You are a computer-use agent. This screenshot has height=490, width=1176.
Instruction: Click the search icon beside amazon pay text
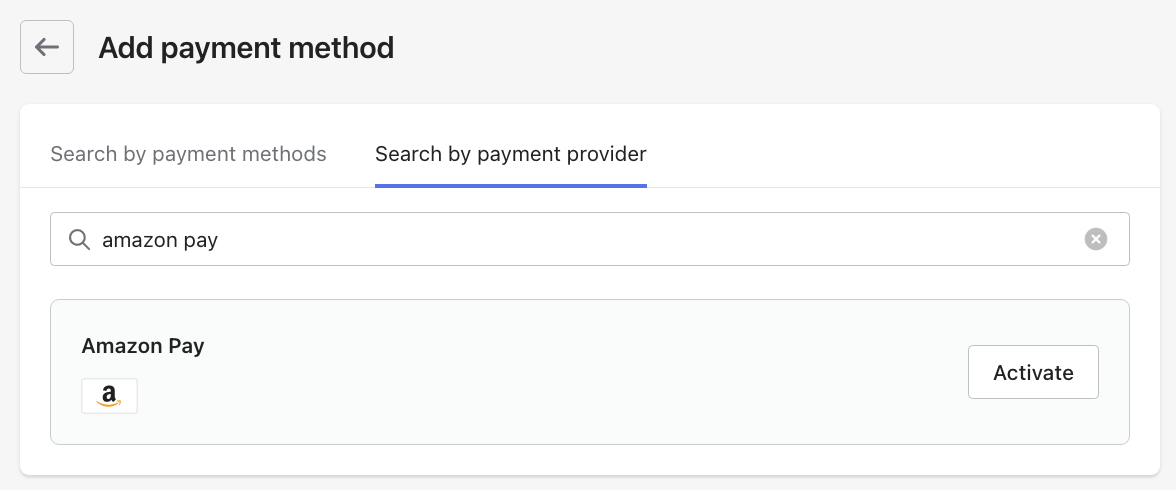click(80, 239)
